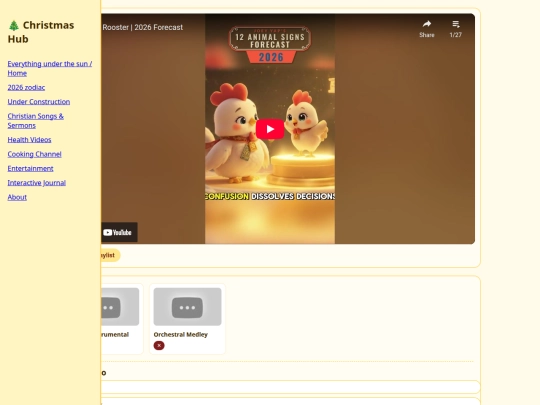Open Health Videos in sidebar
The image size is (540, 405).
point(29,139)
